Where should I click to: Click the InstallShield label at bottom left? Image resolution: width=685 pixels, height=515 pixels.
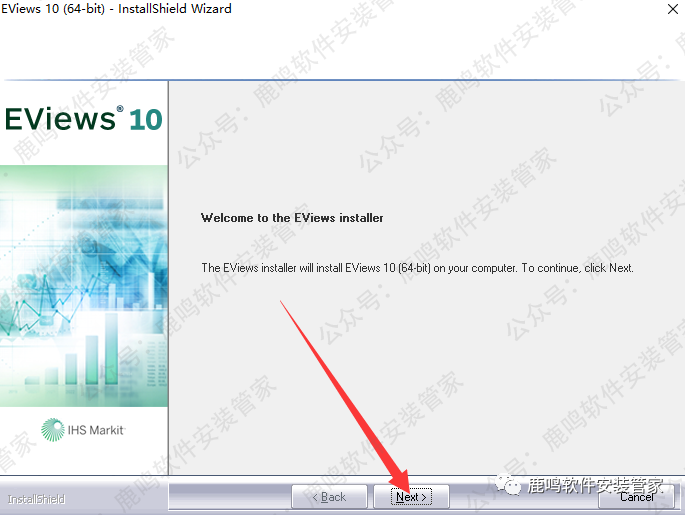pyautogui.click(x=36, y=499)
